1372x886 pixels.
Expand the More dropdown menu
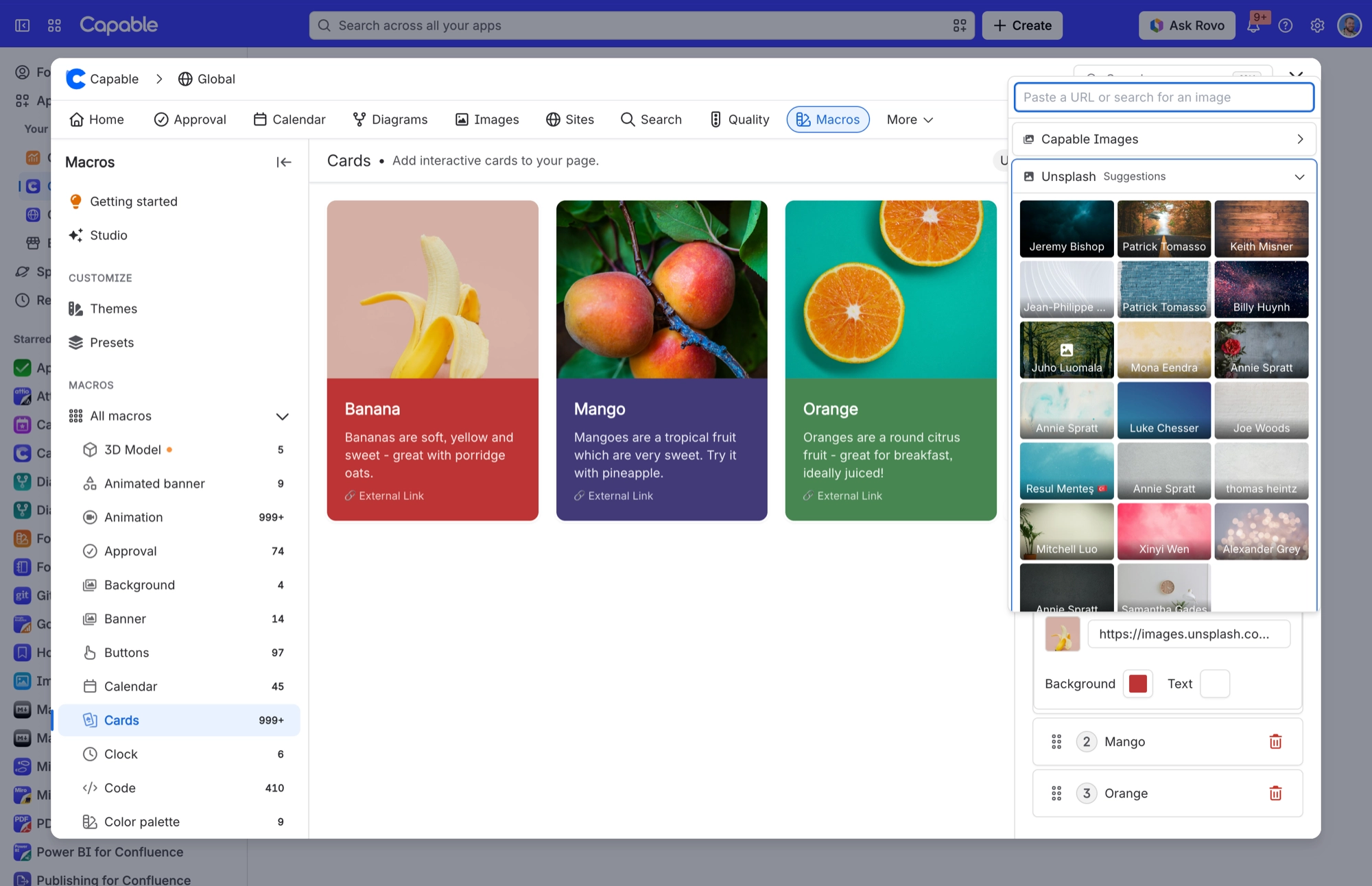[x=910, y=119]
